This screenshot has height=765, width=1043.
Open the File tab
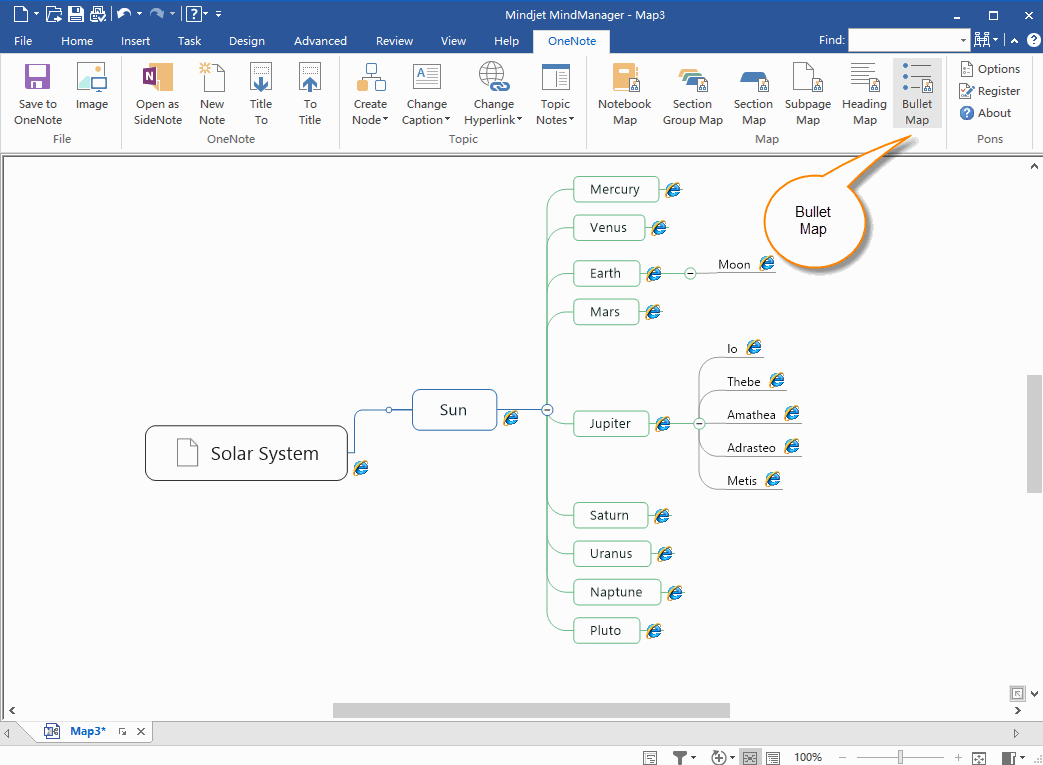(x=23, y=41)
